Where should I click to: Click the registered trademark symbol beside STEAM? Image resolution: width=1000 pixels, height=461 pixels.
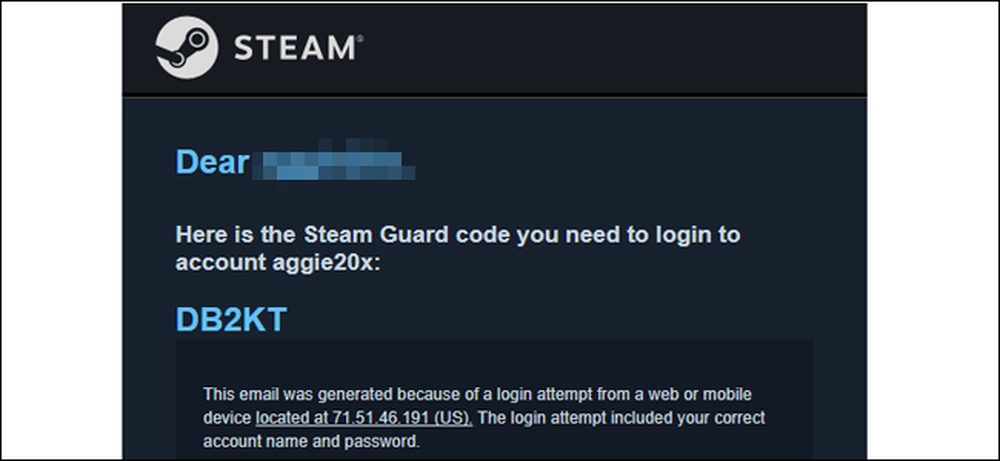tap(360, 38)
